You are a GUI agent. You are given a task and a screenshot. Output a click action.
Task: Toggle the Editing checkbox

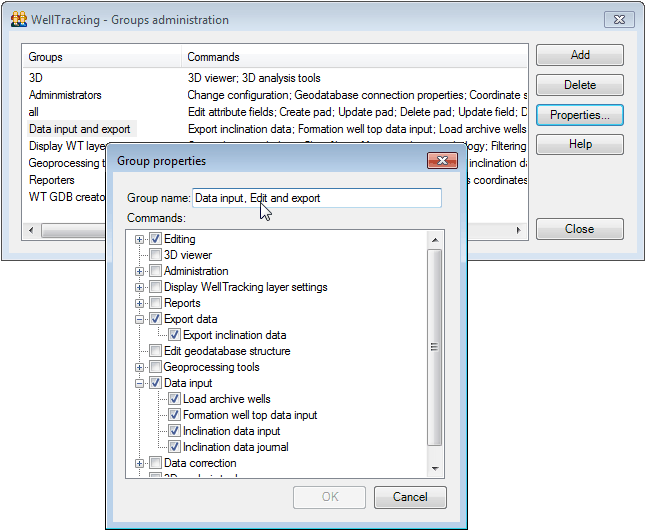pos(156,239)
